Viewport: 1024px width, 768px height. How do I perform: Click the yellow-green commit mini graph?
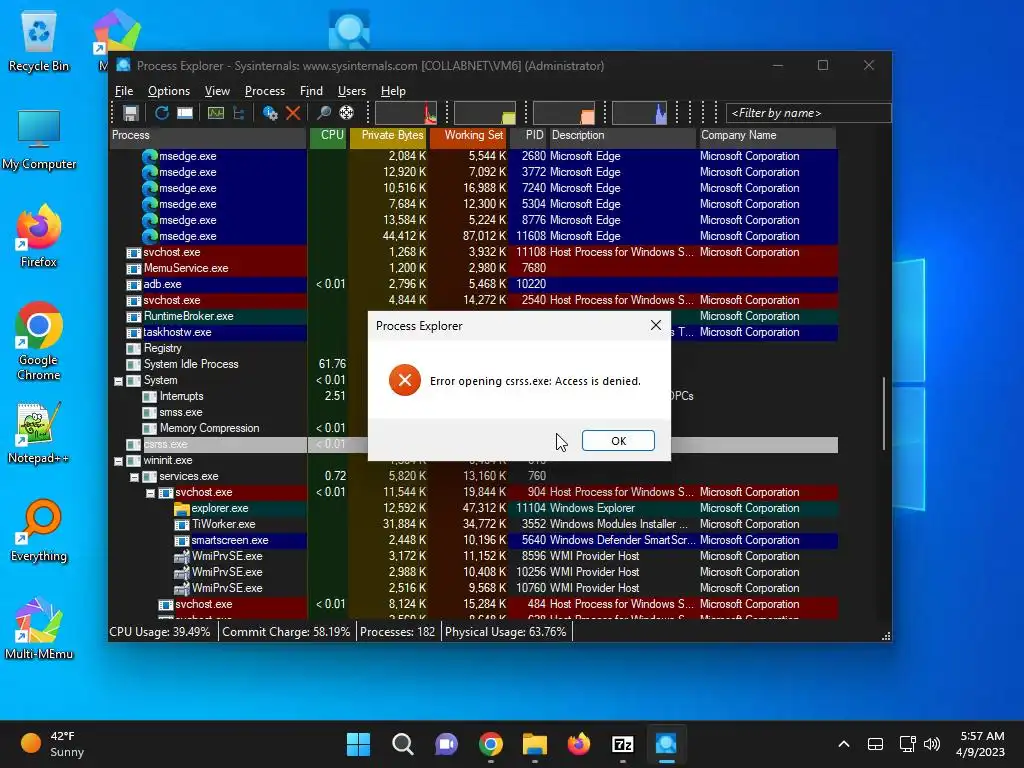[x=485, y=113]
